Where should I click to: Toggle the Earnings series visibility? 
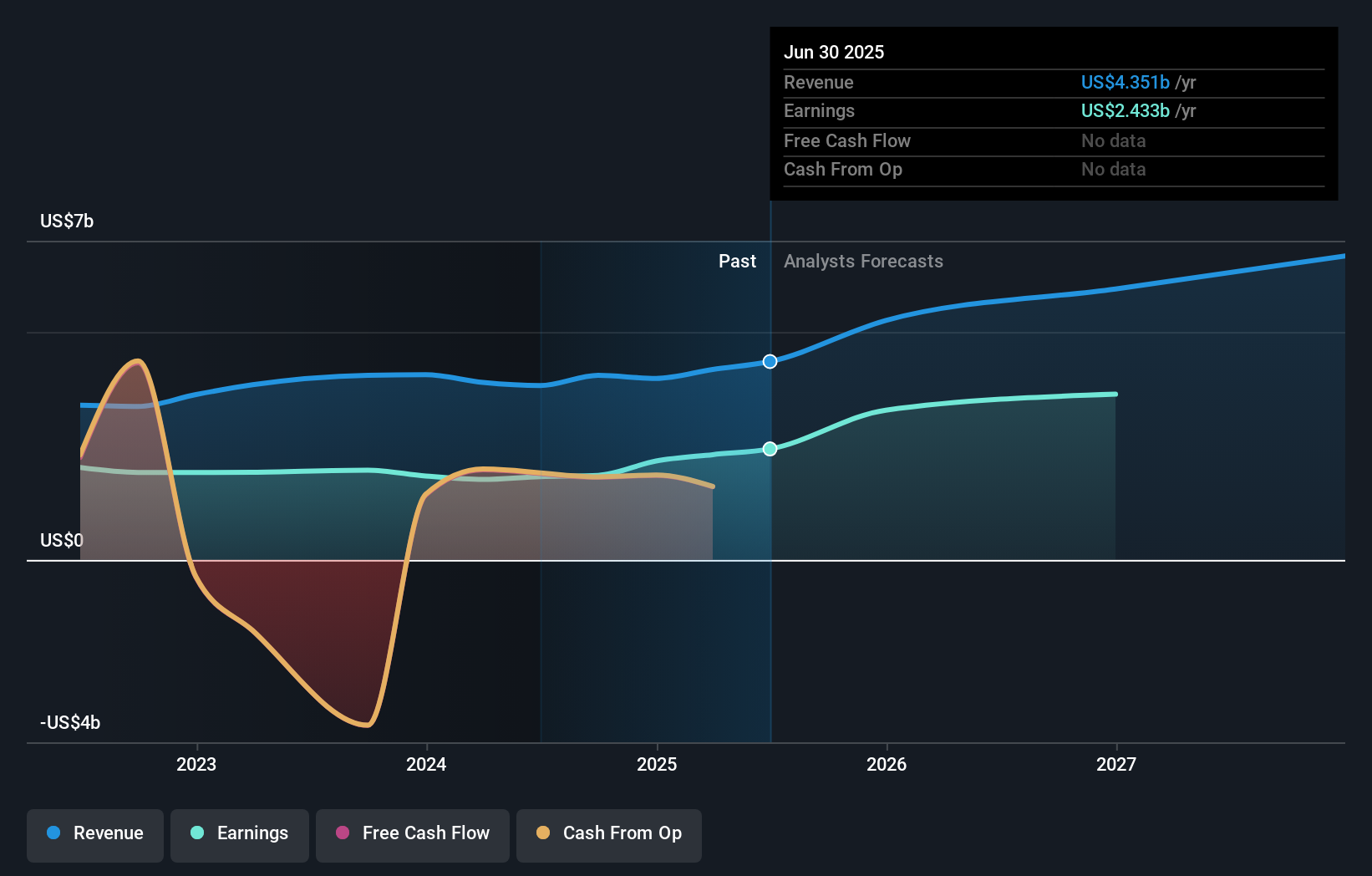(x=239, y=833)
